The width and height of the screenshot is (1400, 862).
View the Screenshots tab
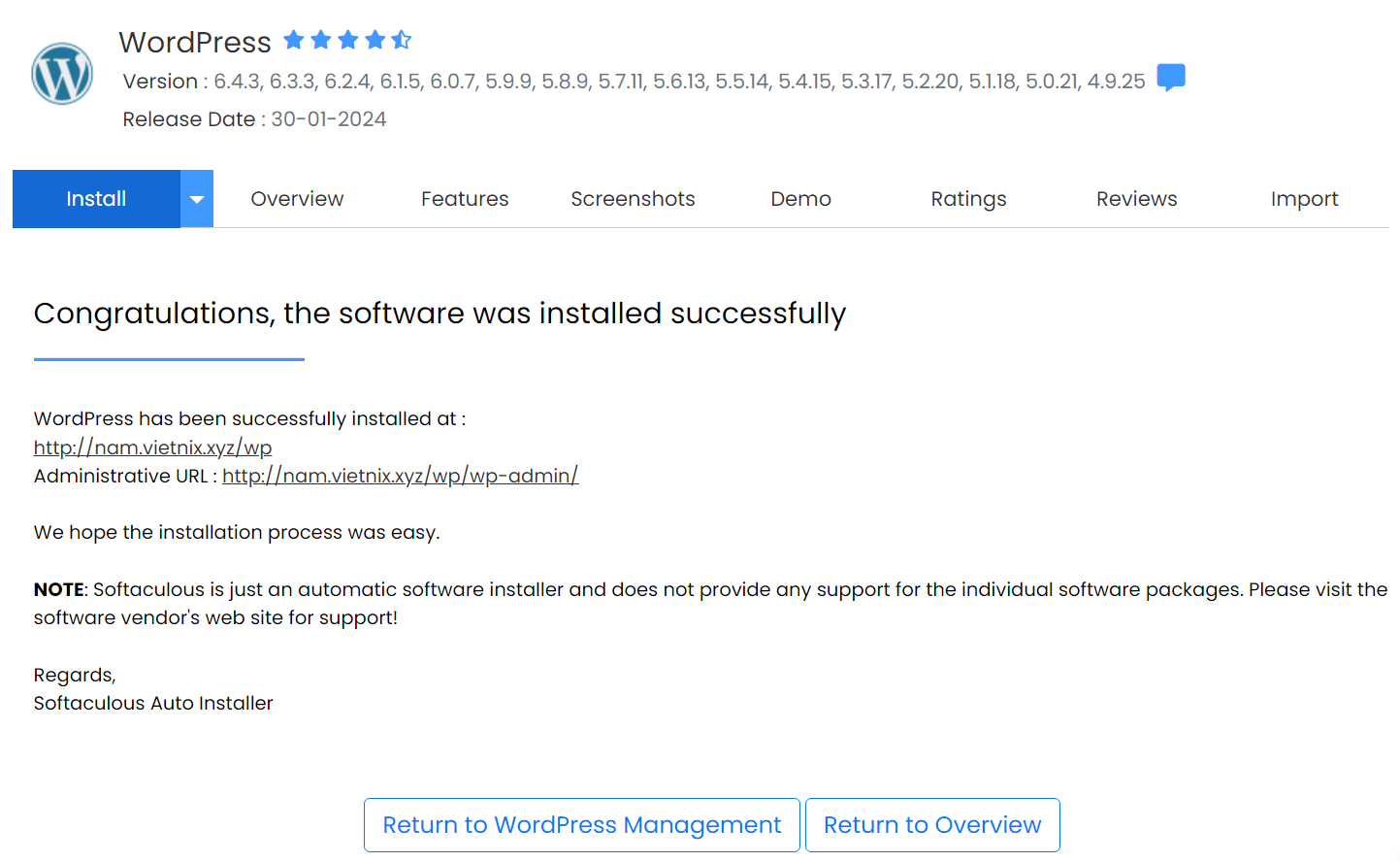pos(633,199)
